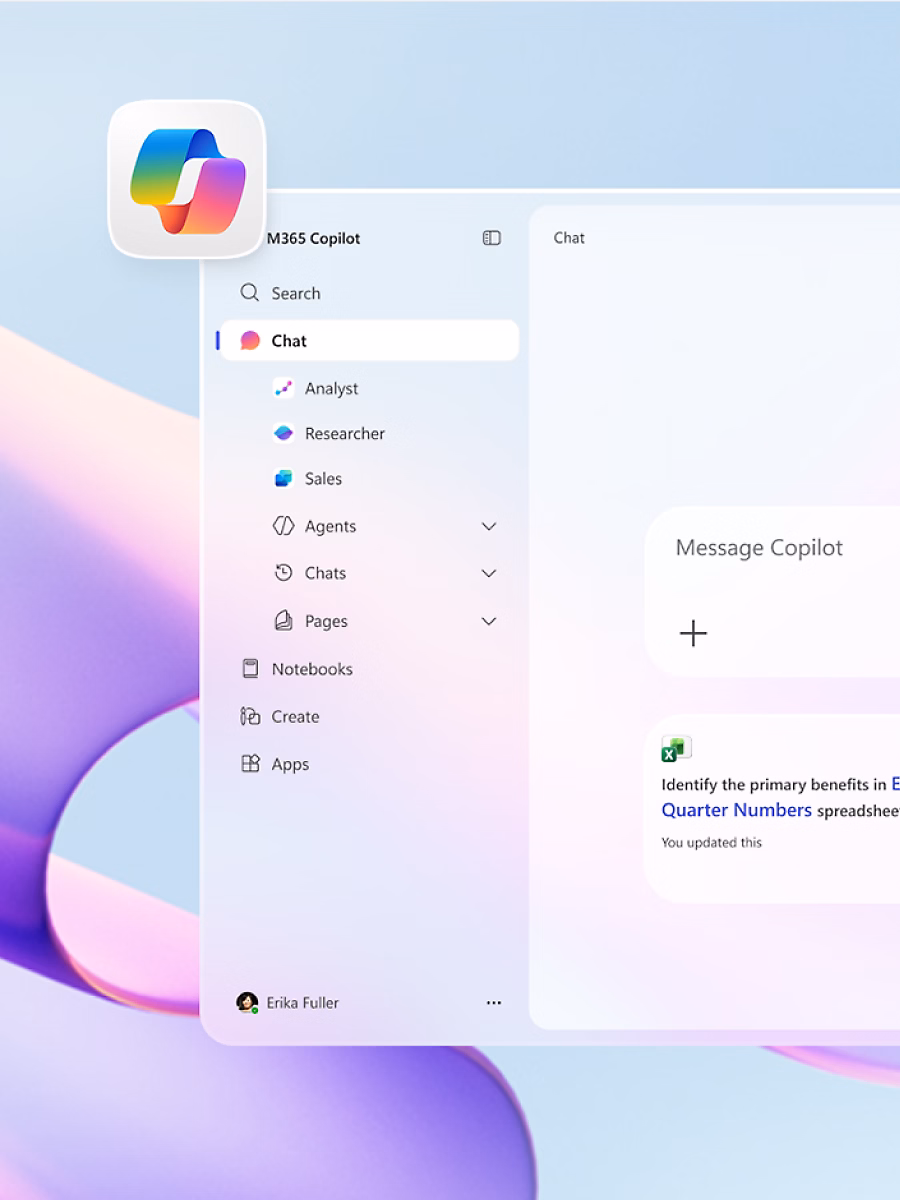The width and height of the screenshot is (900, 1200).
Task: Click the plus icon below Message Copilot
Action: 693,633
